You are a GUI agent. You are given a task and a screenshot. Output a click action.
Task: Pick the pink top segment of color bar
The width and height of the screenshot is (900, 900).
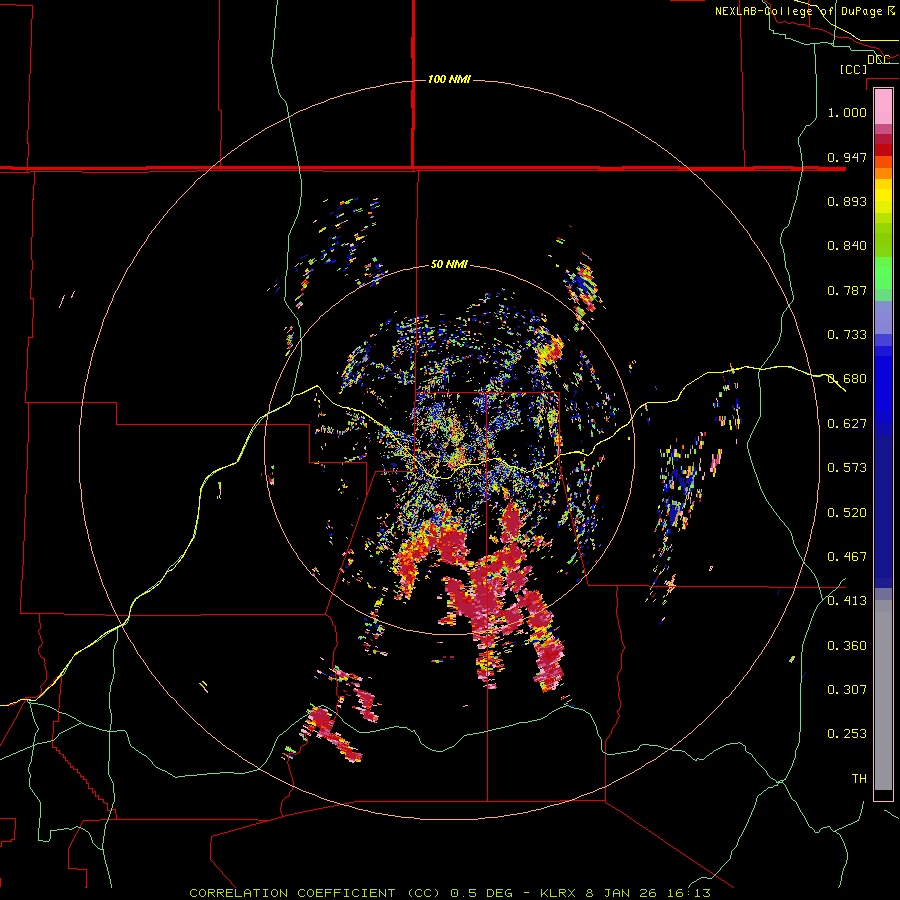pos(883,106)
